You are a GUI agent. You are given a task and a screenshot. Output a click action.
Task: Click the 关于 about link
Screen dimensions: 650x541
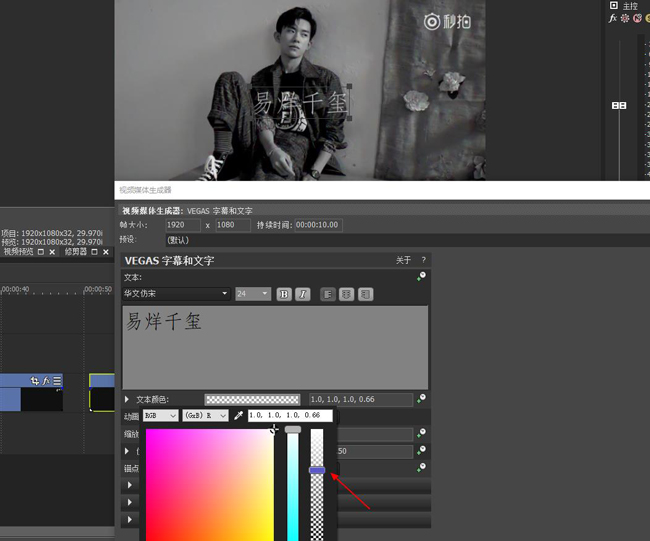(x=403, y=260)
